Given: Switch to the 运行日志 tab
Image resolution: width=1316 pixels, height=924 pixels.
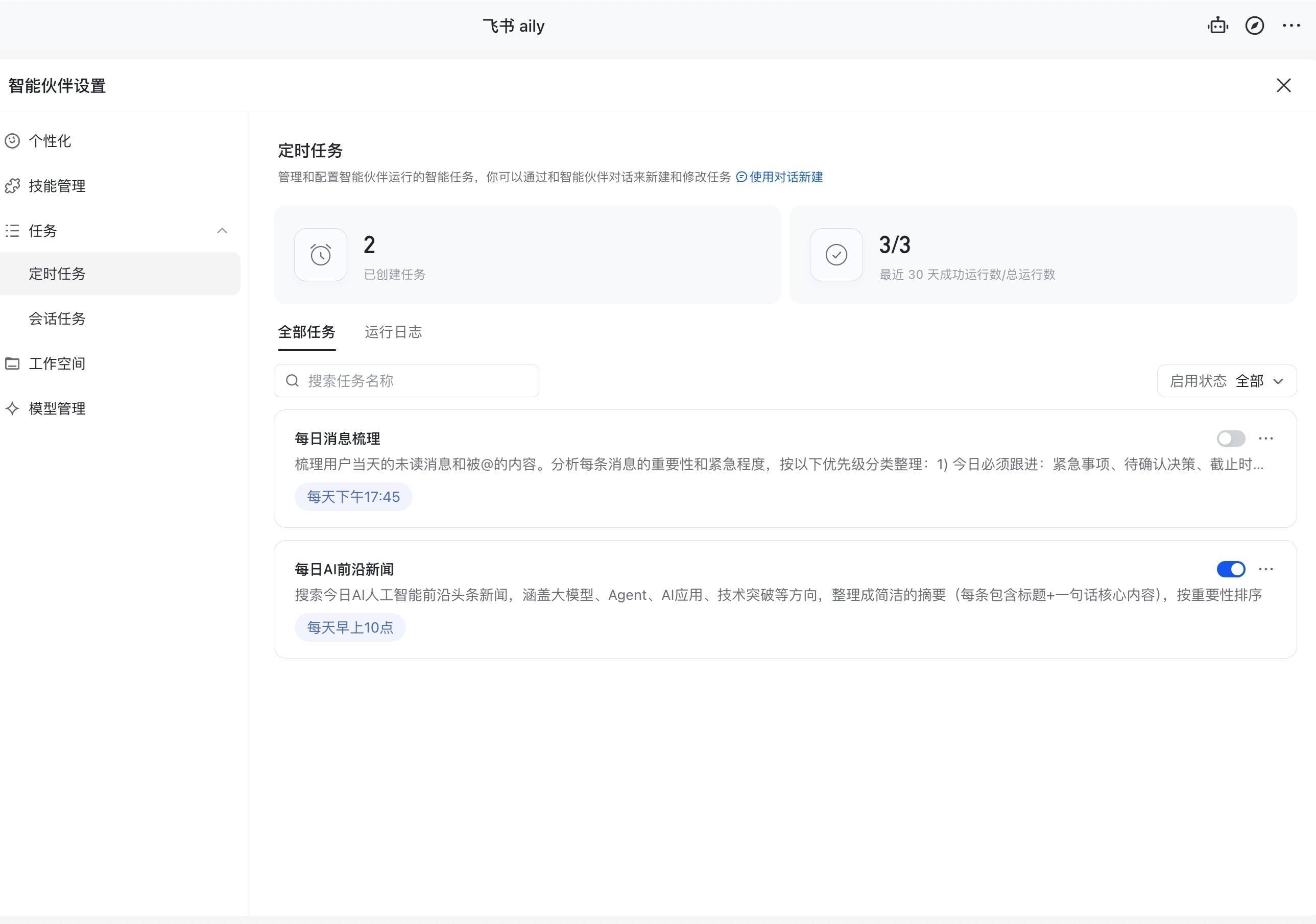Looking at the screenshot, I should [393, 332].
